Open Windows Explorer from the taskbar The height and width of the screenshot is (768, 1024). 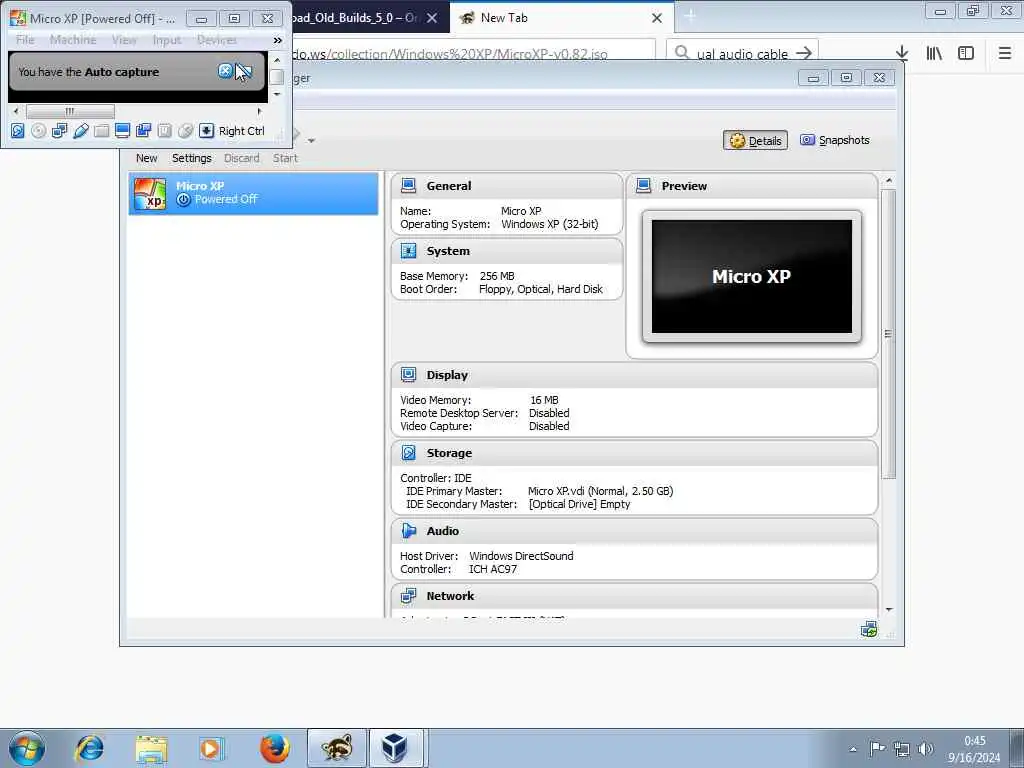tap(152, 748)
